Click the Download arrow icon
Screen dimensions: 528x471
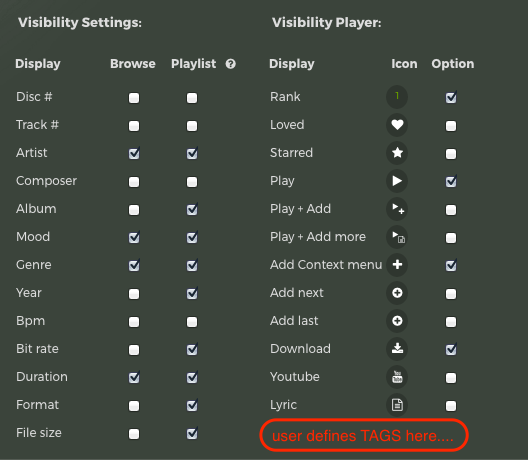[397, 349]
